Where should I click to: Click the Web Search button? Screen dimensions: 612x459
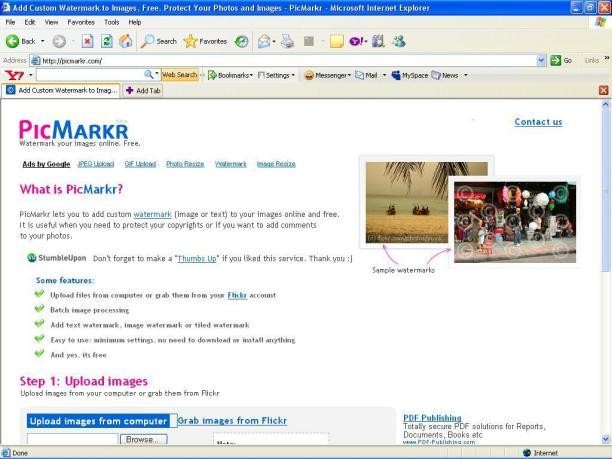(180, 75)
